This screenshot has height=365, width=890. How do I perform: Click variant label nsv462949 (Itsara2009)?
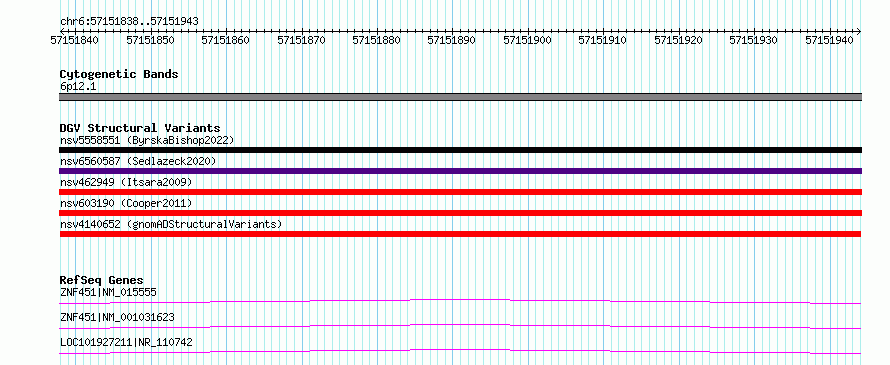[126, 182]
